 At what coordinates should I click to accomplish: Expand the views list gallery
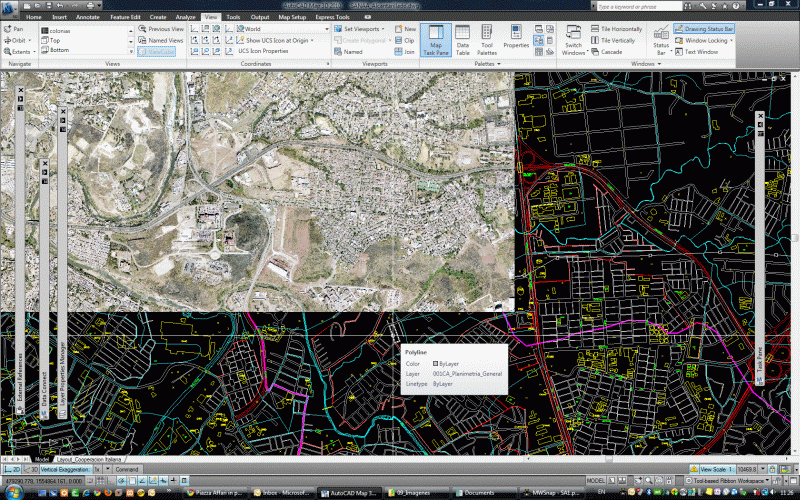pyautogui.click(x=131, y=51)
